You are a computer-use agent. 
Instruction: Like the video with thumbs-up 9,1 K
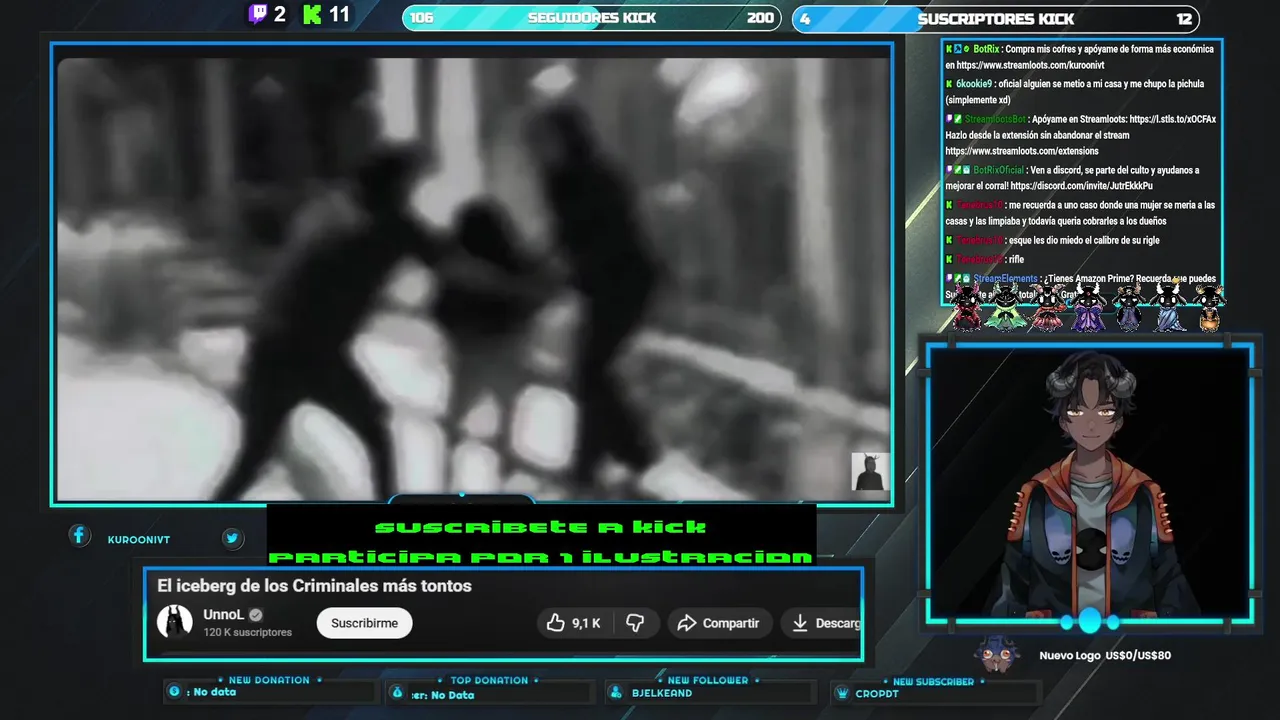pyautogui.click(x=573, y=623)
